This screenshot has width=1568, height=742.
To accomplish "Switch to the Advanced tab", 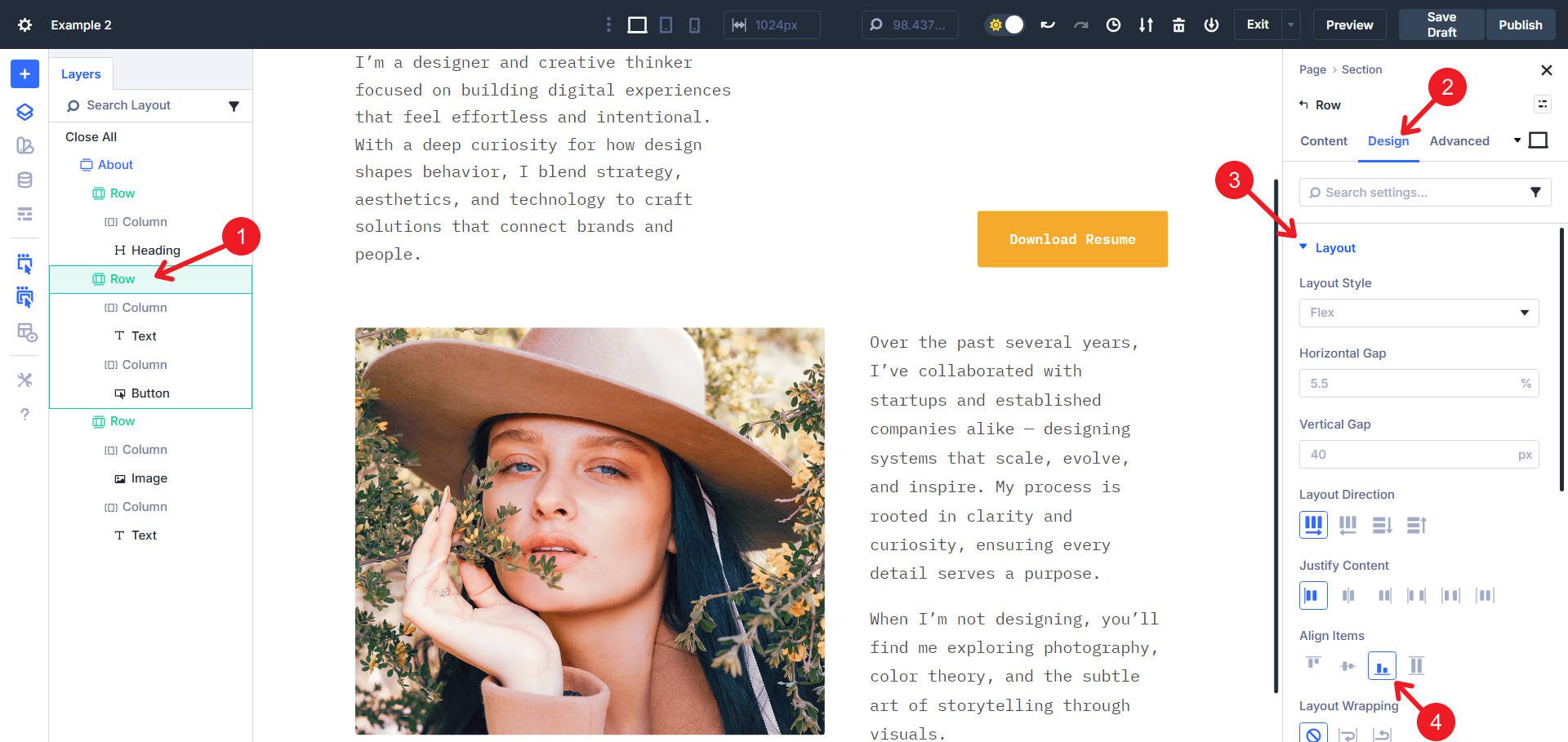I will tap(1459, 141).
